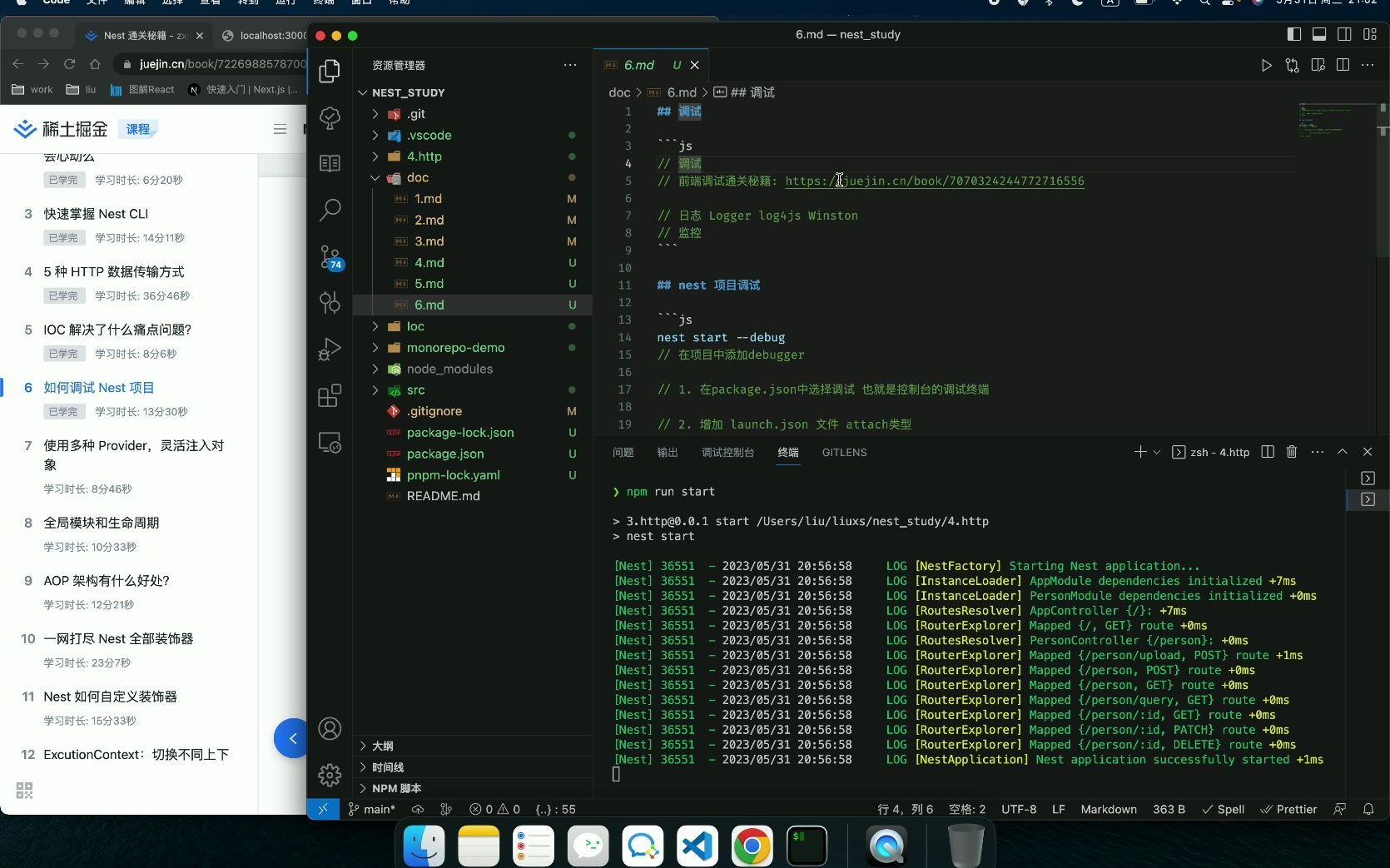This screenshot has height=868, width=1390.
Task: Toggle Prettier in status bar
Action: pos(1288,809)
